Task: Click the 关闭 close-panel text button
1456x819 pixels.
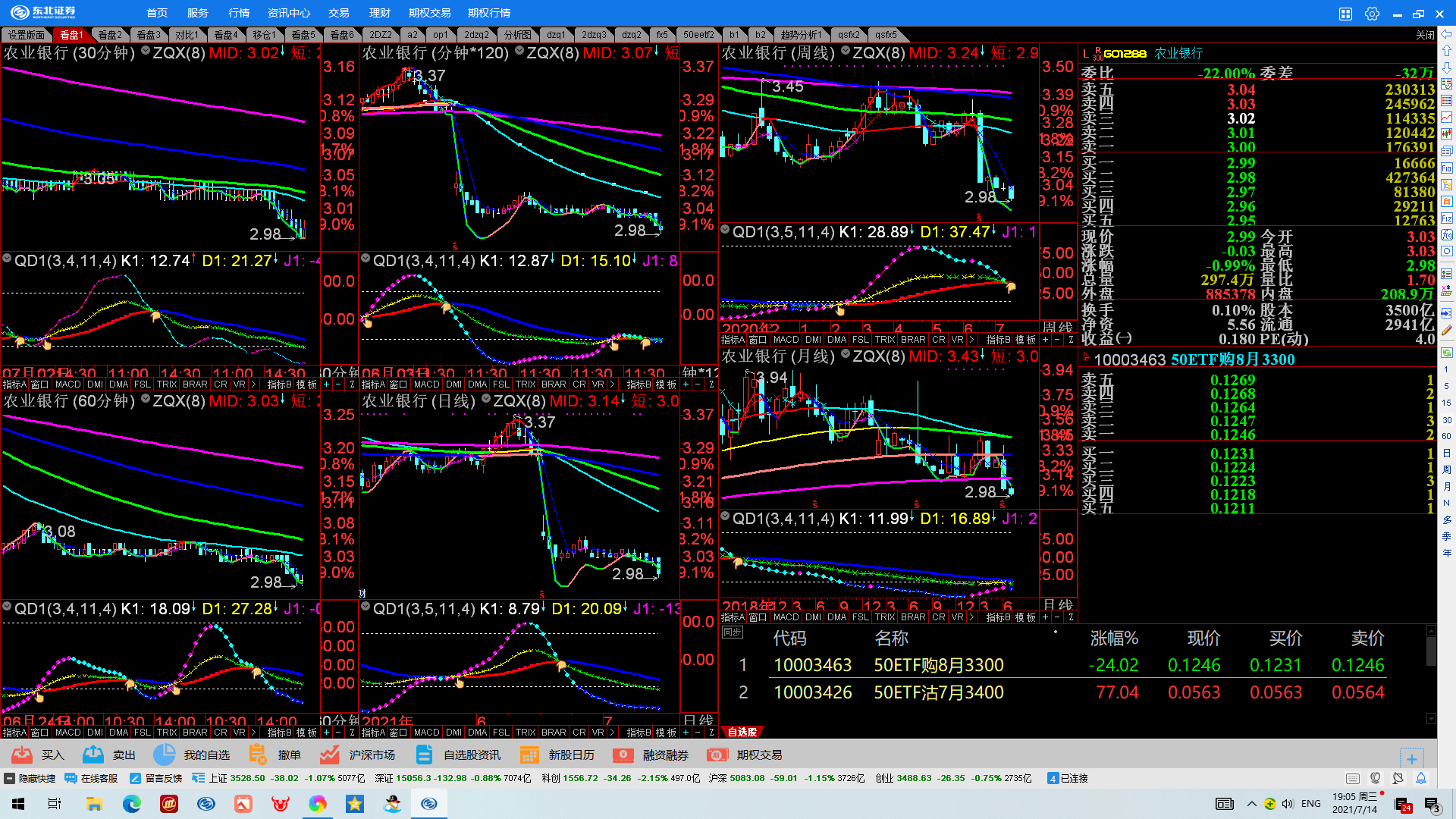Action: [x=1425, y=35]
